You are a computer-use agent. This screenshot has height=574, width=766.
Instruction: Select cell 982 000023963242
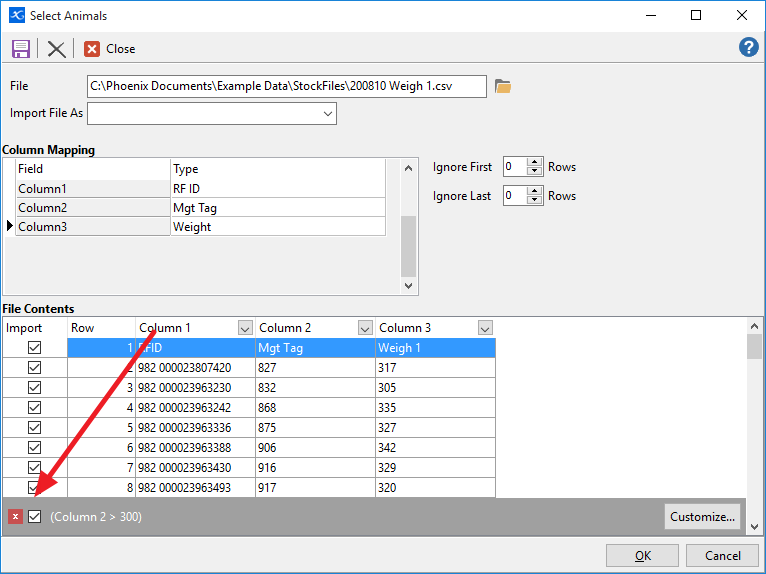coord(195,408)
